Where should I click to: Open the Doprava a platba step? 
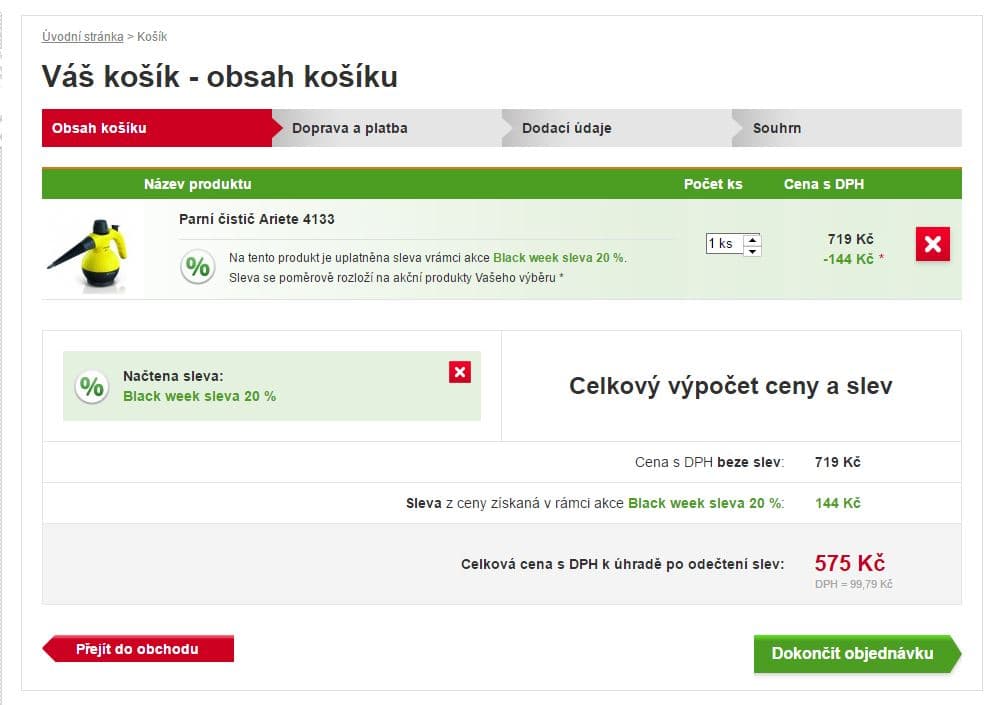(x=387, y=128)
